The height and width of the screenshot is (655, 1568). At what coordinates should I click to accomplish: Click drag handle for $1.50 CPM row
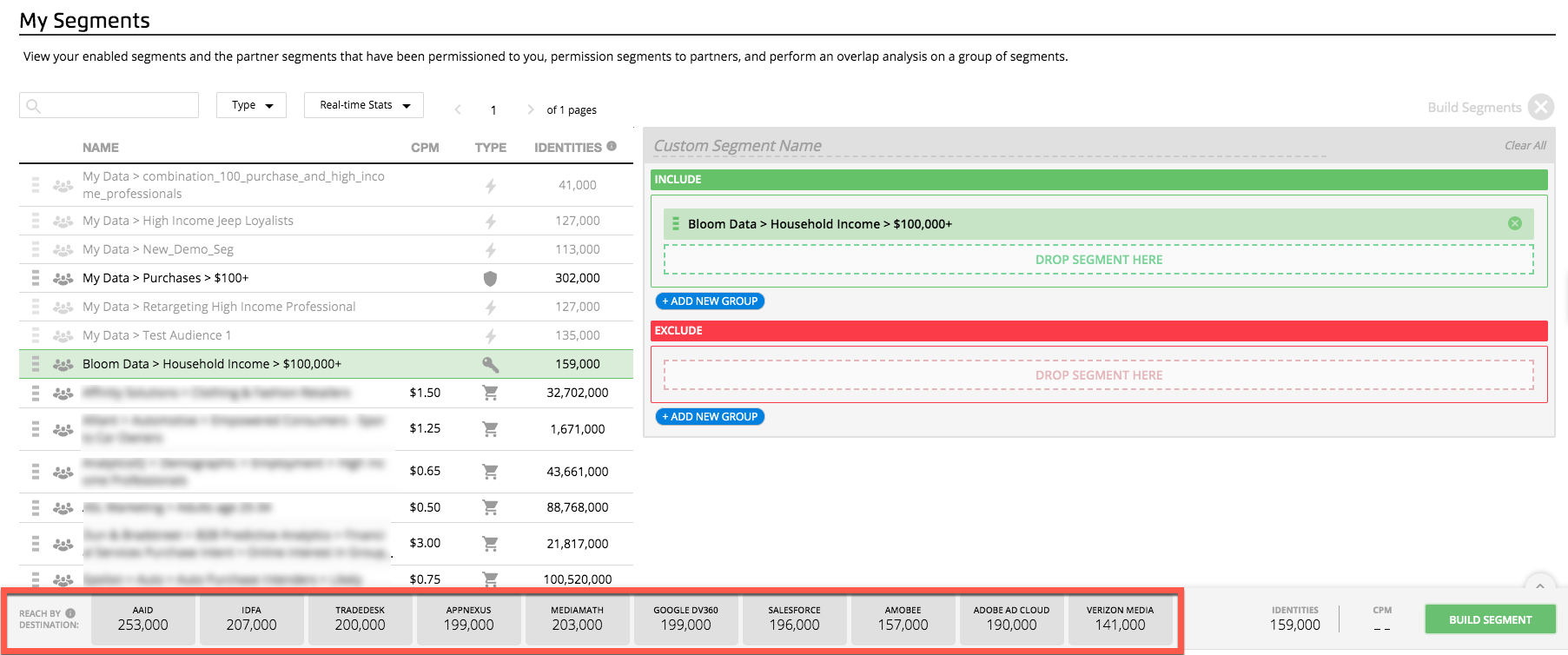pyautogui.click(x=36, y=394)
